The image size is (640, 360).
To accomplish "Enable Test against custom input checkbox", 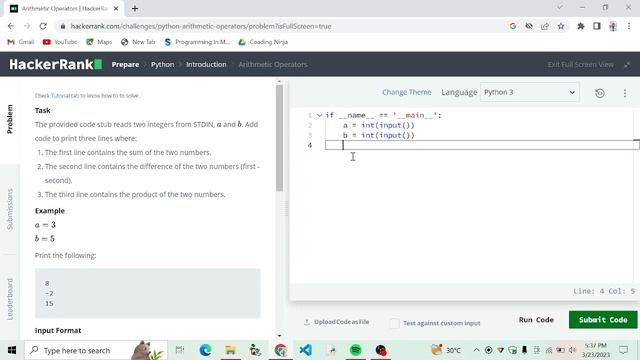I will (394, 323).
